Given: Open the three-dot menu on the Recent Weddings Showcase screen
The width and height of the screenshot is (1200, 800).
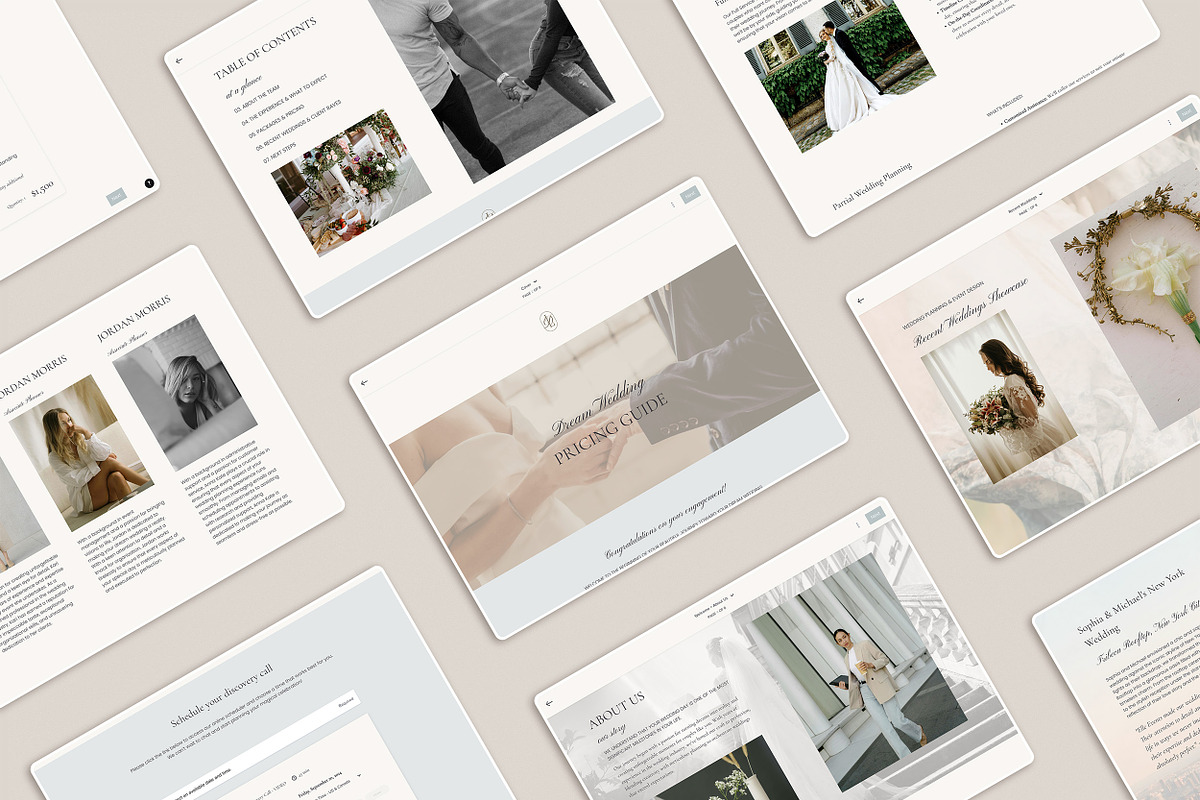Looking at the screenshot, I should pos(1169,122).
